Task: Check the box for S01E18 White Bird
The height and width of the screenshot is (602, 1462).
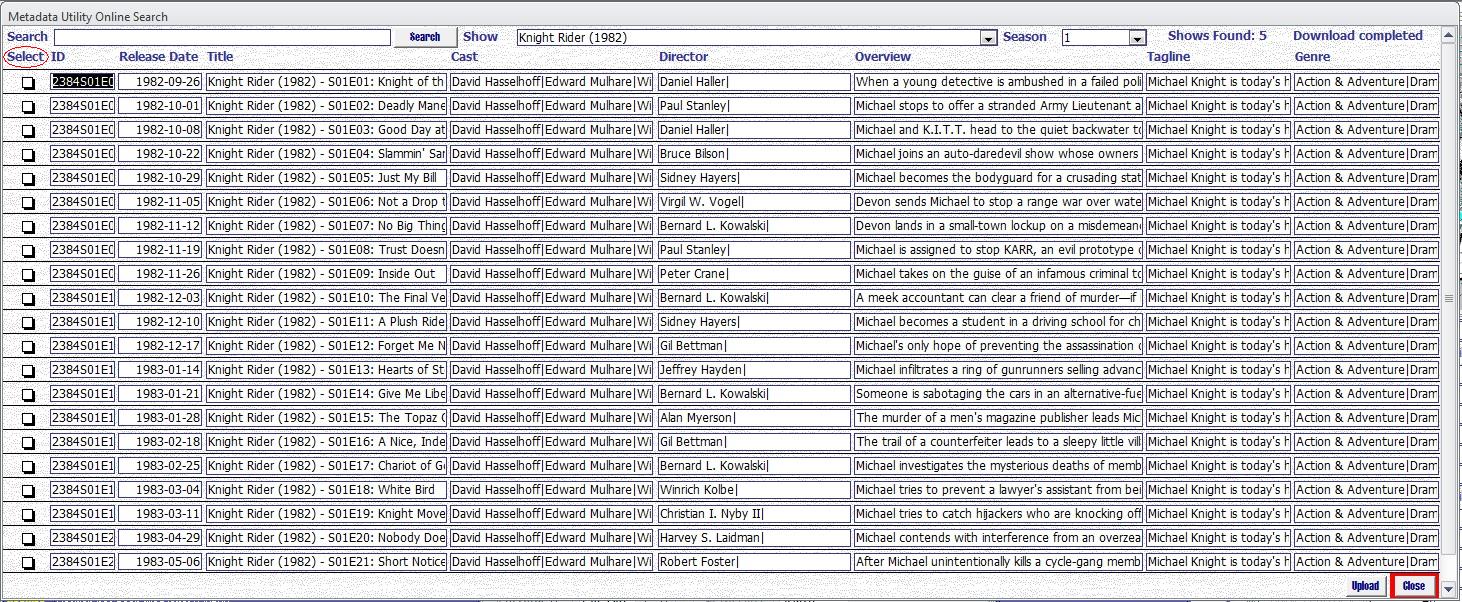Action: point(28,491)
